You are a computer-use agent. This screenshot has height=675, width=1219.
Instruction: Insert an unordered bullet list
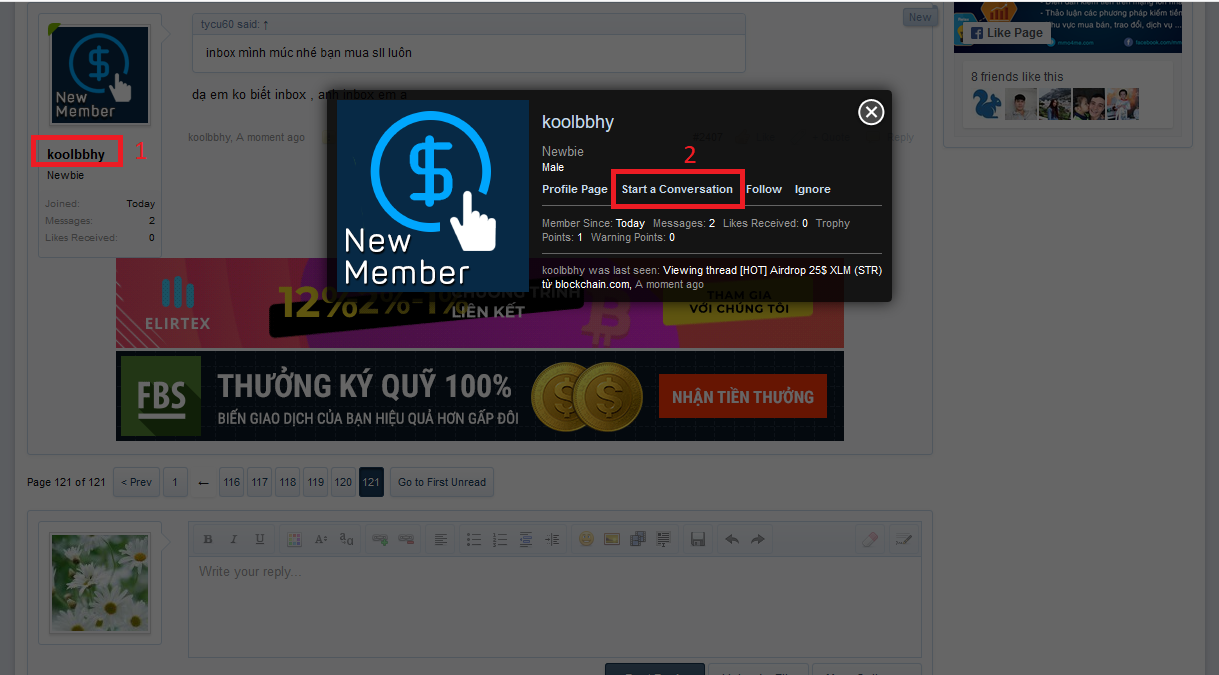coord(475,539)
